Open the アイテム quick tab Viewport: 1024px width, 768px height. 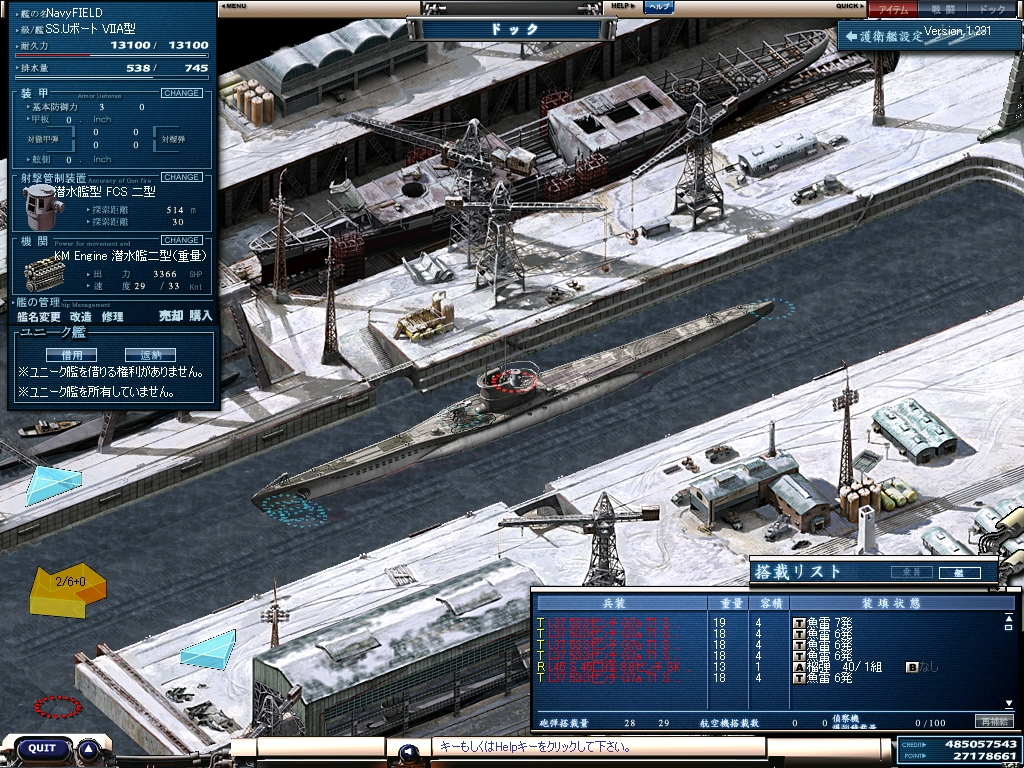point(892,9)
